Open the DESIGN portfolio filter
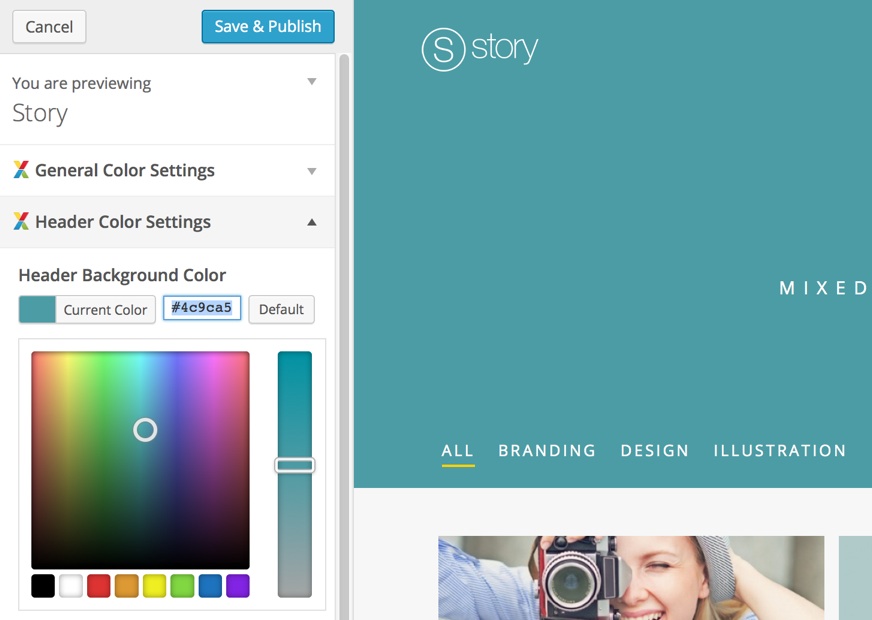 (x=655, y=451)
